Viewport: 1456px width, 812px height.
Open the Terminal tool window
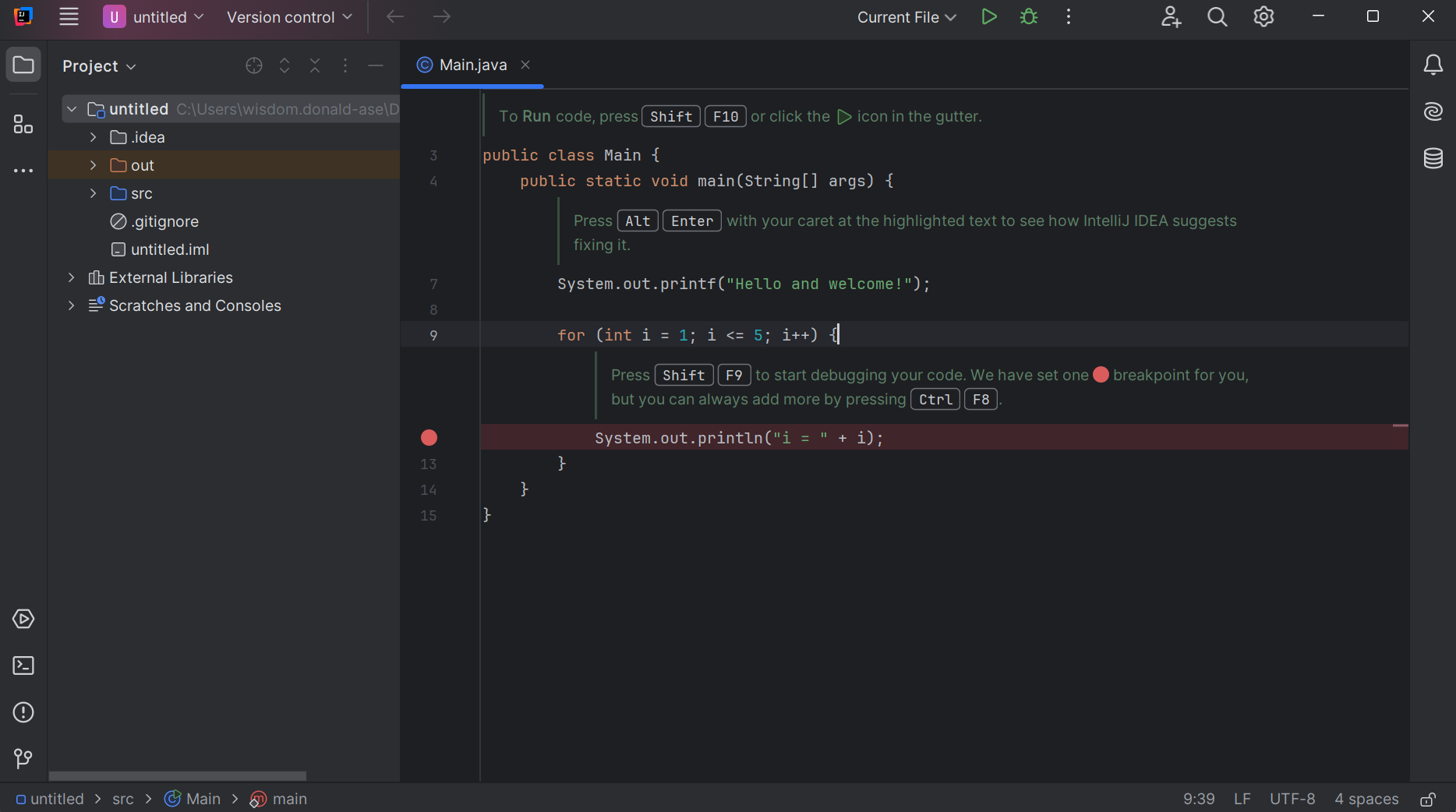(x=23, y=666)
